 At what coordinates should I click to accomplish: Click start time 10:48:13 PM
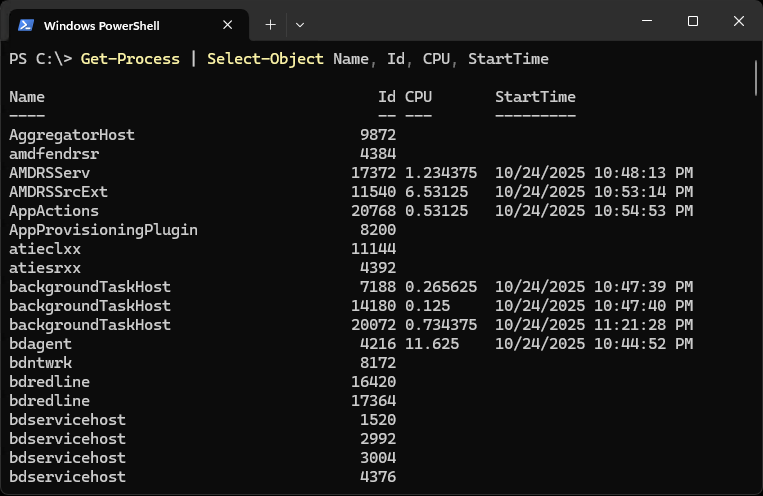pos(643,173)
